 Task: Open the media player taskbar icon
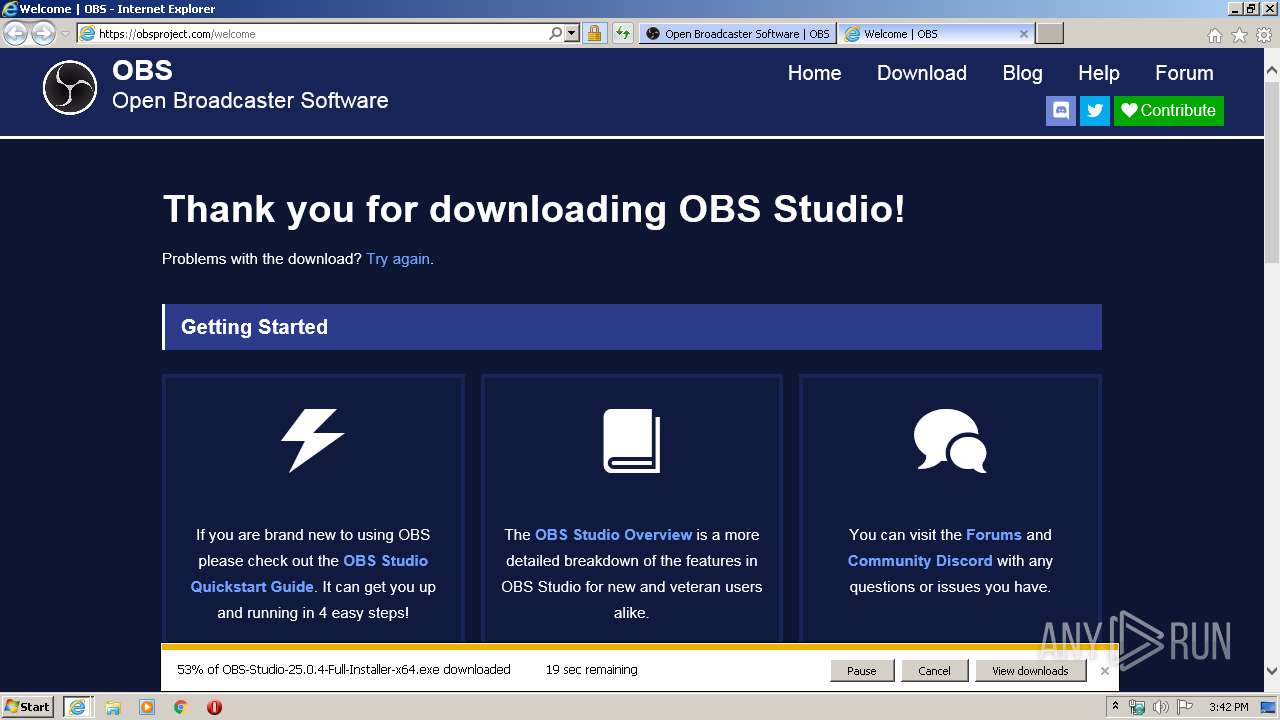(x=147, y=707)
